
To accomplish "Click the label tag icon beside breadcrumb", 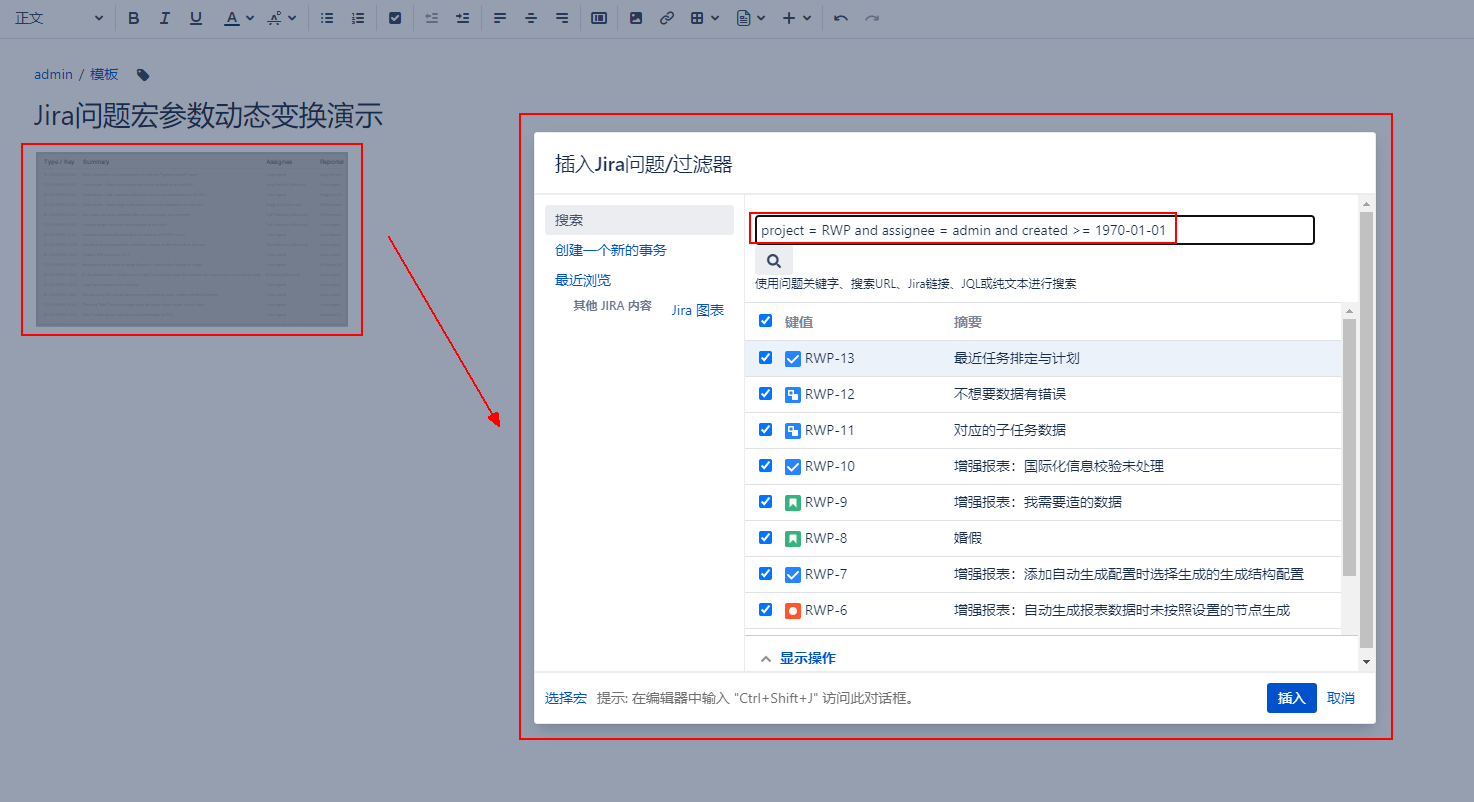I will [143, 75].
